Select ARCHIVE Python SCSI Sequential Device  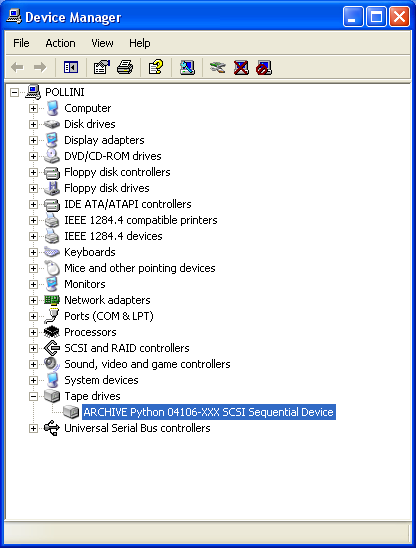(x=209, y=412)
